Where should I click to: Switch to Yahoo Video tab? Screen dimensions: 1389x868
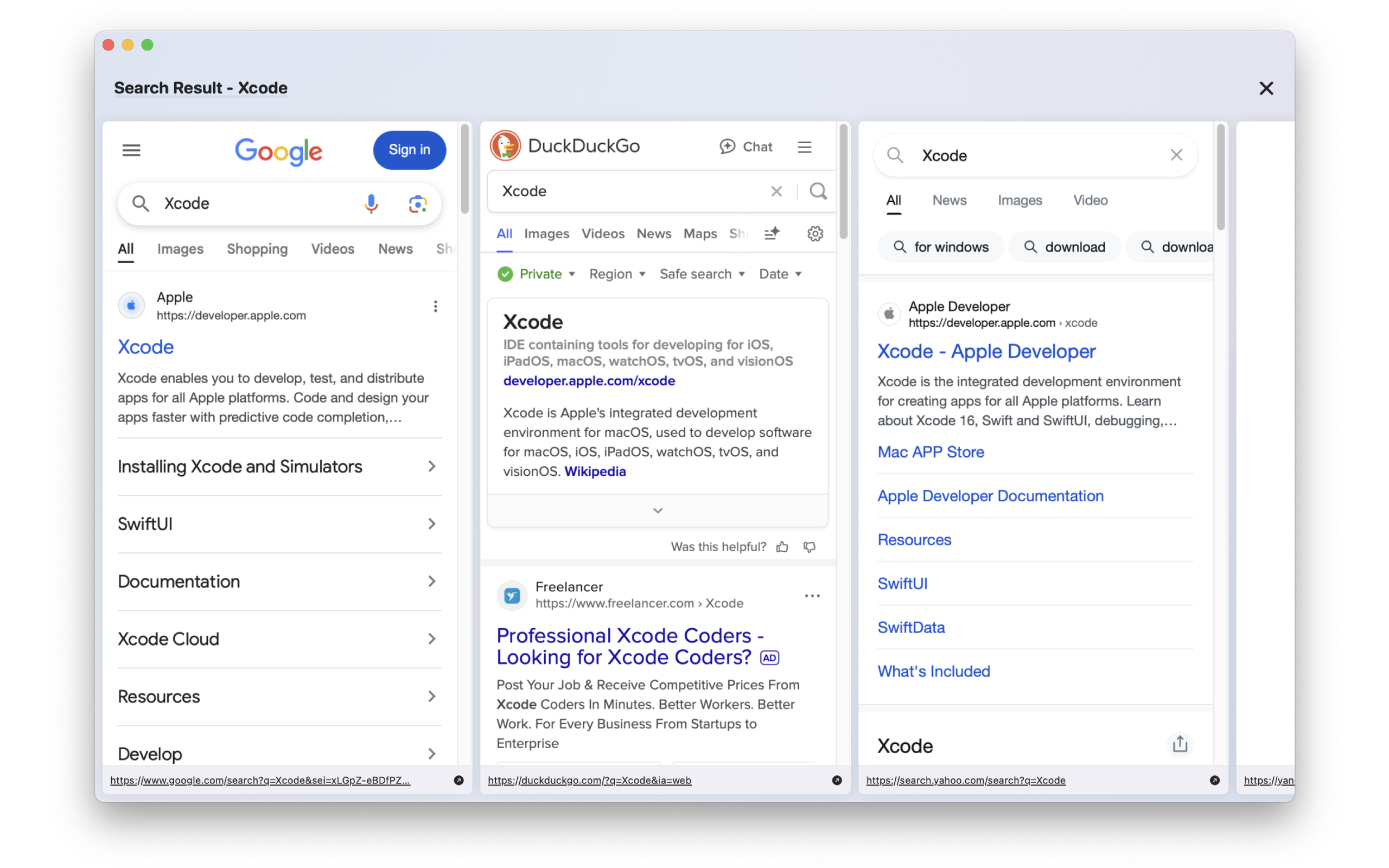tap(1090, 200)
